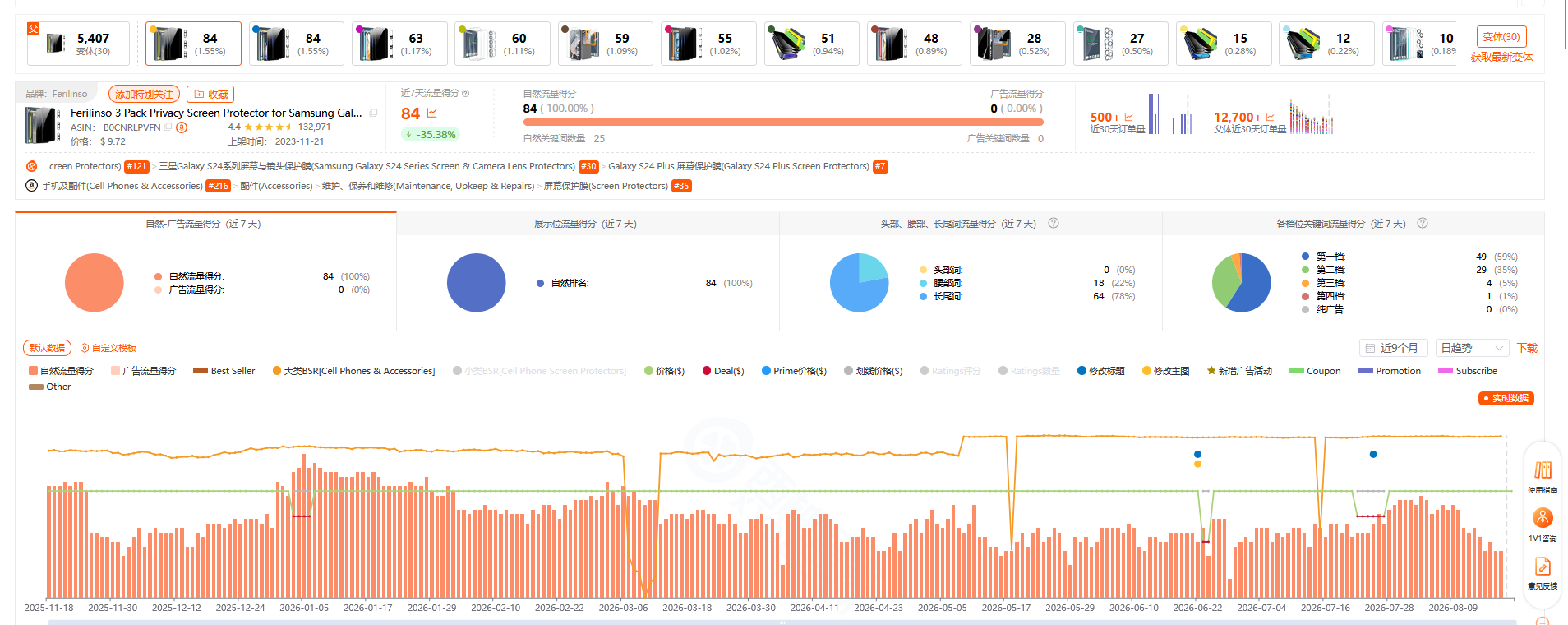
Task: Toggle Prime价格($) legend series
Action: [794, 371]
